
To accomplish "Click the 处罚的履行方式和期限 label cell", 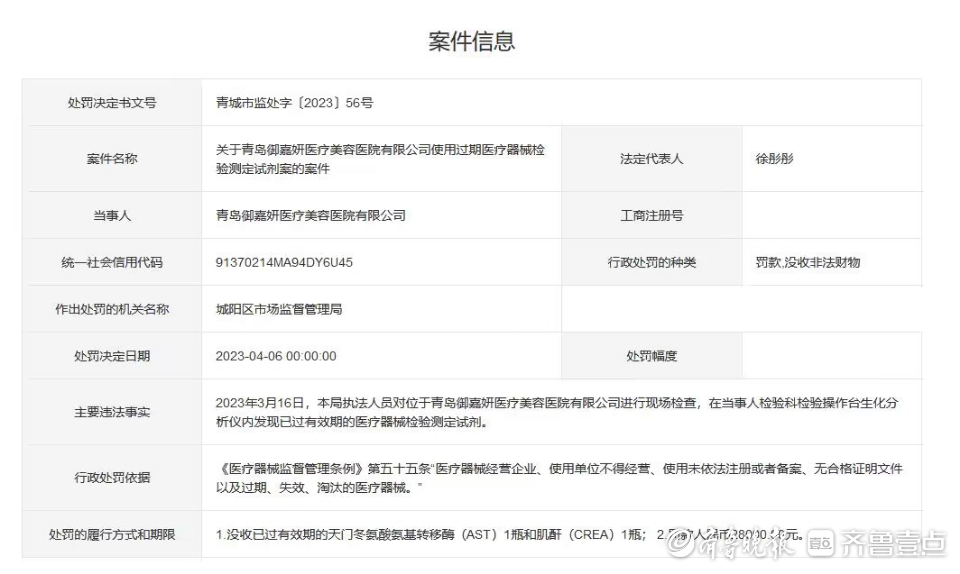I will click(112, 535).
